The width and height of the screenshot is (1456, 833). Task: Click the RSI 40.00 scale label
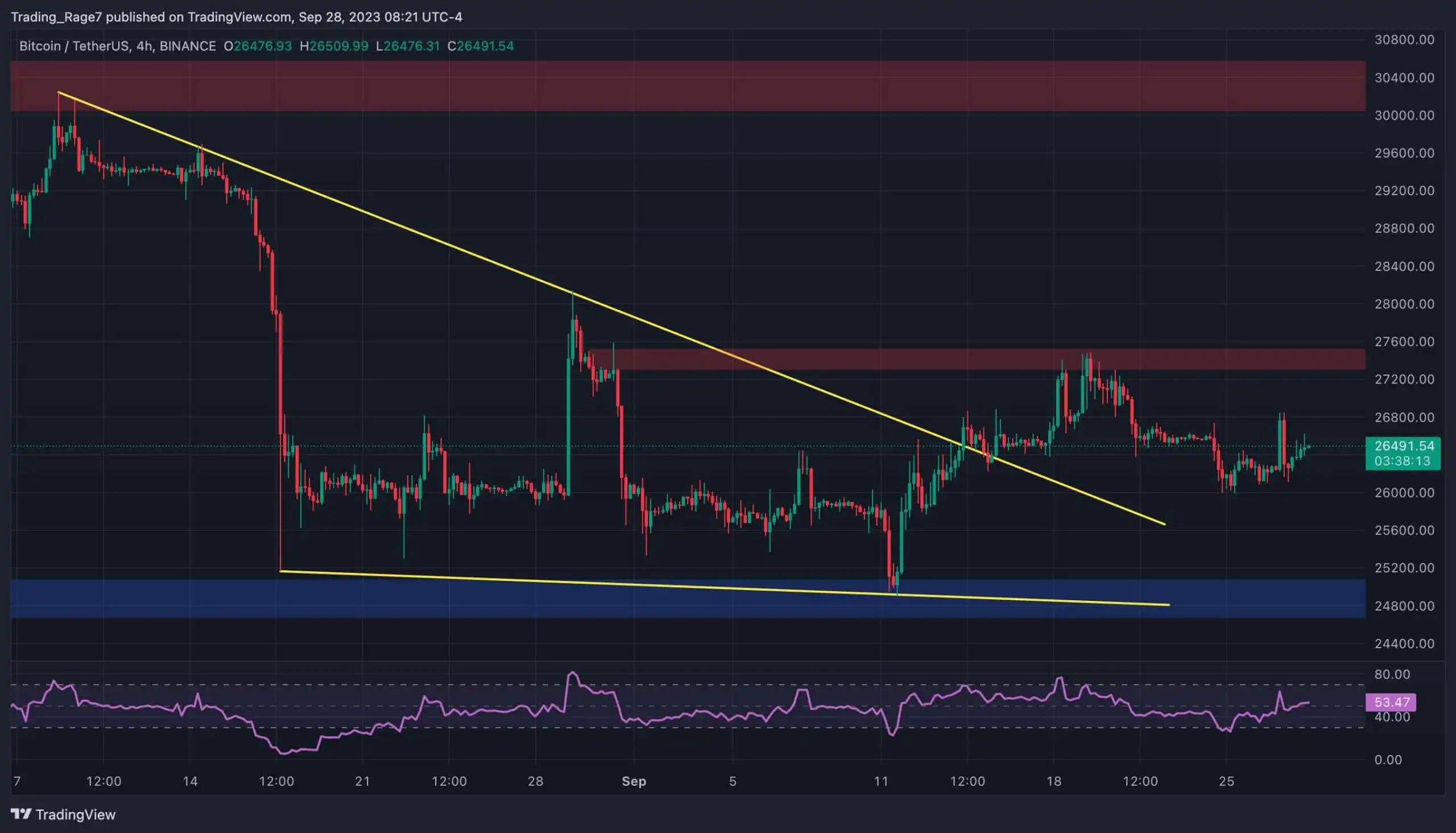coord(1391,717)
